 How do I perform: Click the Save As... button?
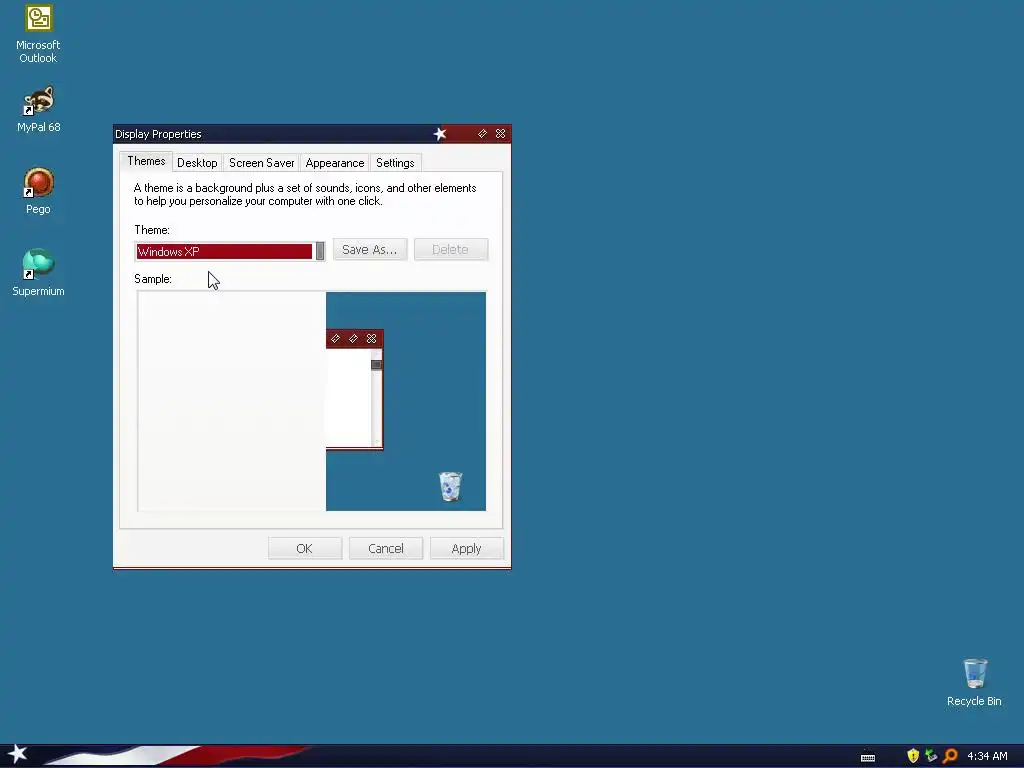click(x=370, y=249)
